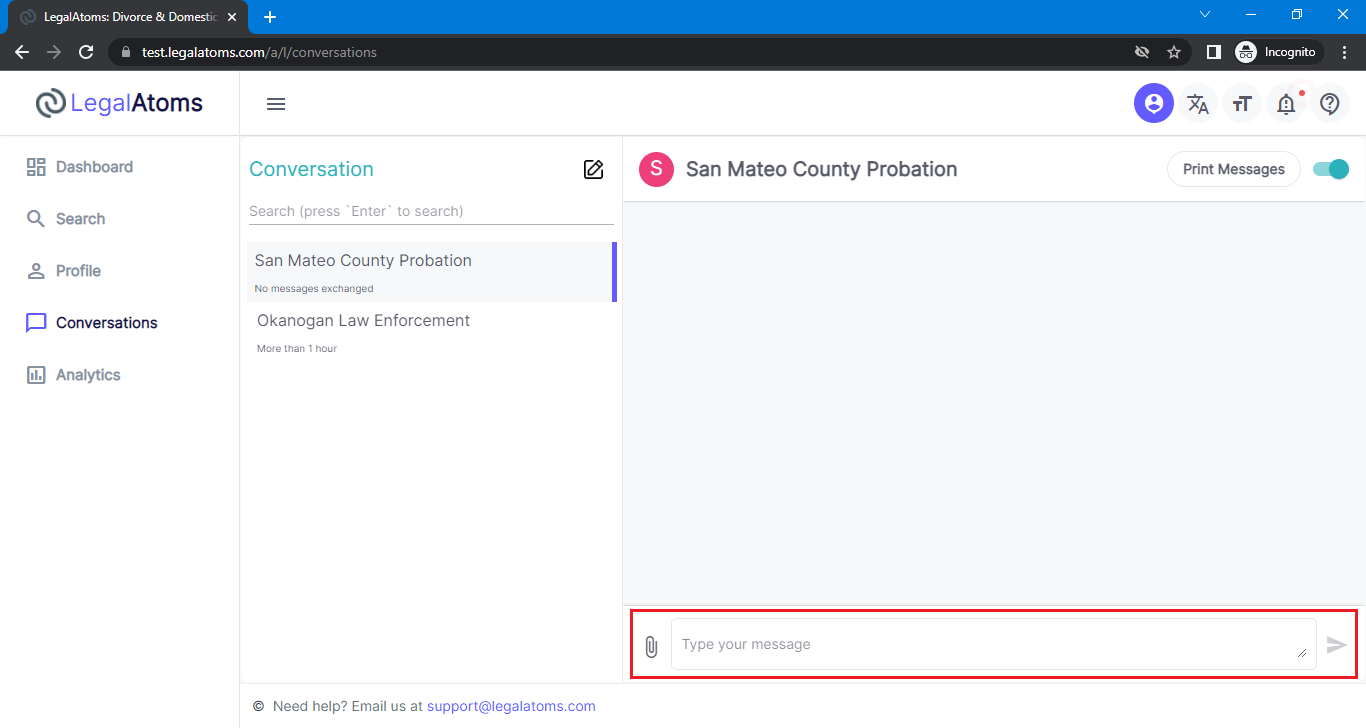Click 'No messages exchanged' text

point(314,289)
